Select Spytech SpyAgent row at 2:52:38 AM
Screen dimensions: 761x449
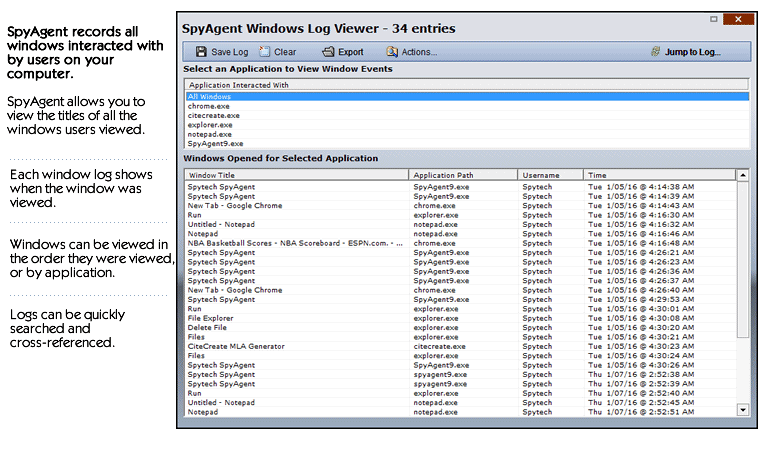460,374
